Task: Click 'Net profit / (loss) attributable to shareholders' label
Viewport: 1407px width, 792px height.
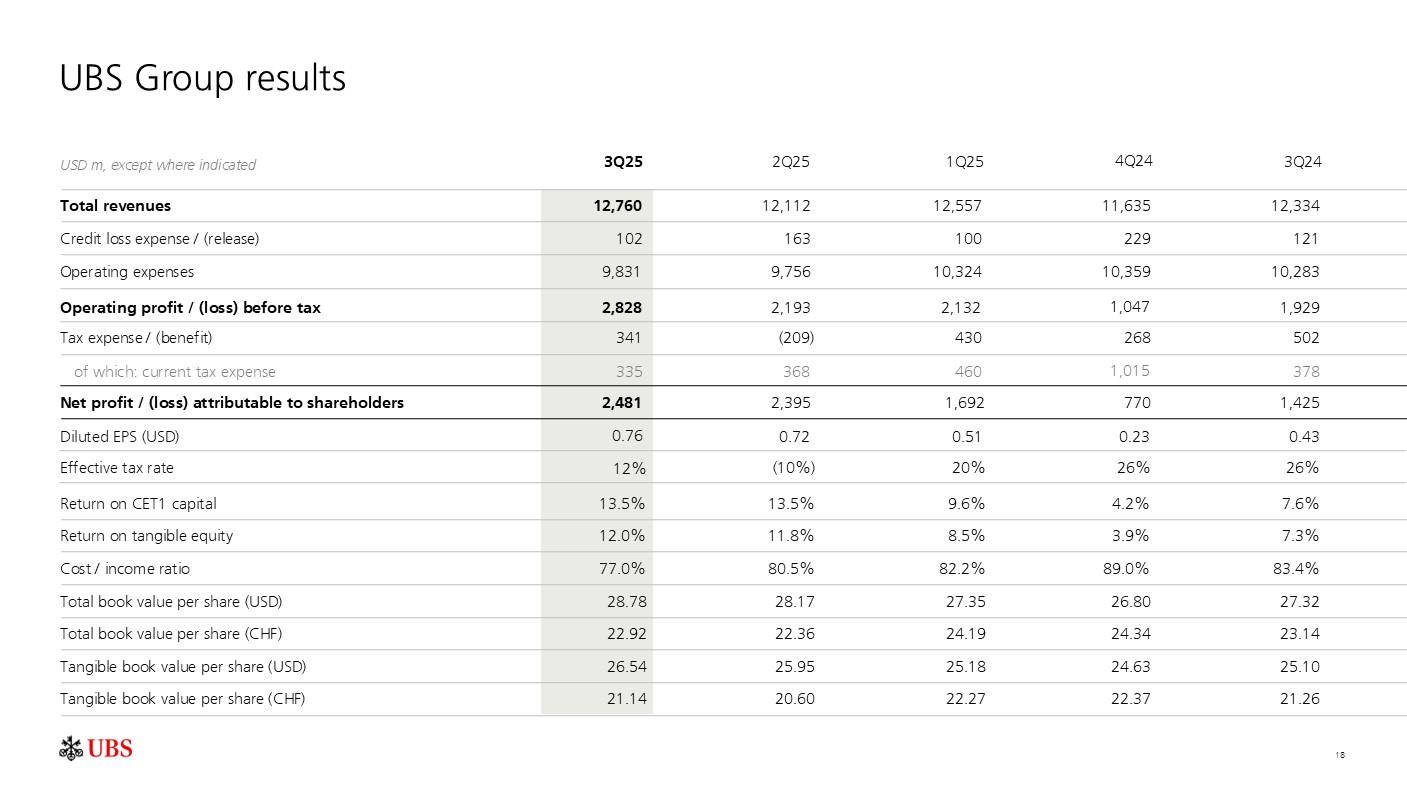Action: [x=232, y=403]
